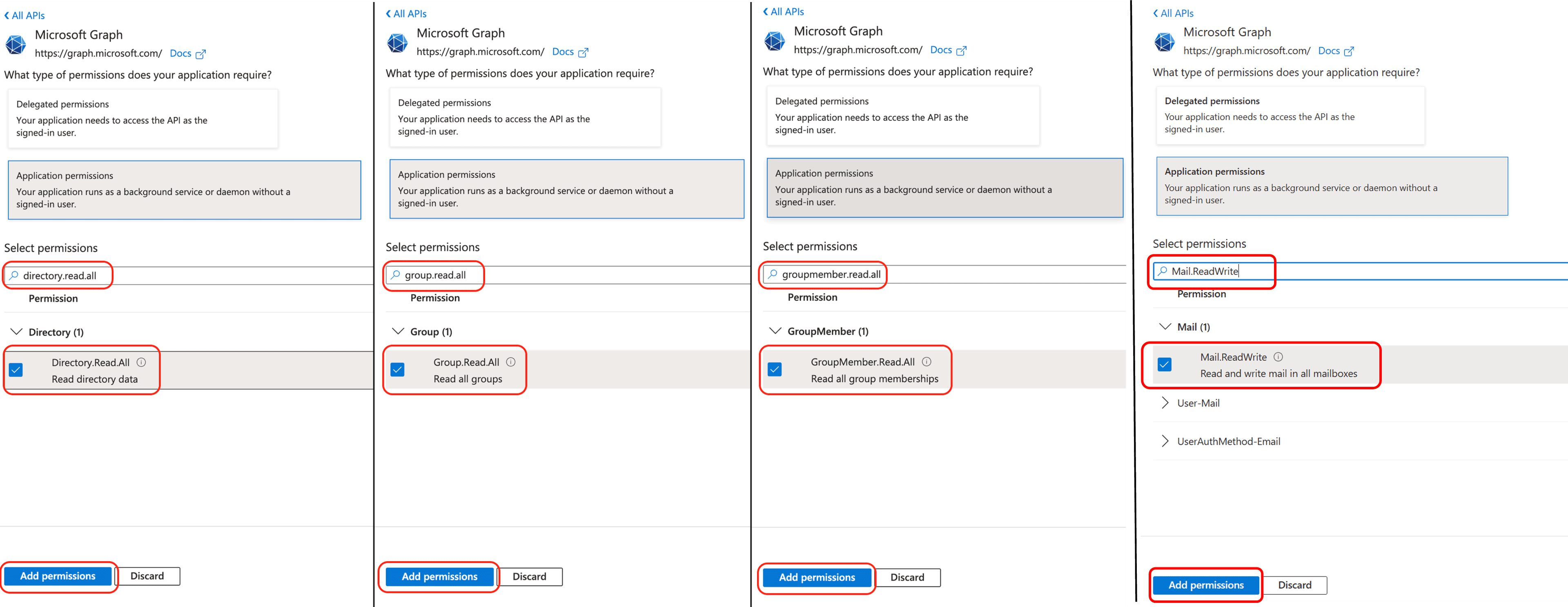
Task: Collapse the Directory (1) group
Action: (16, 332)
